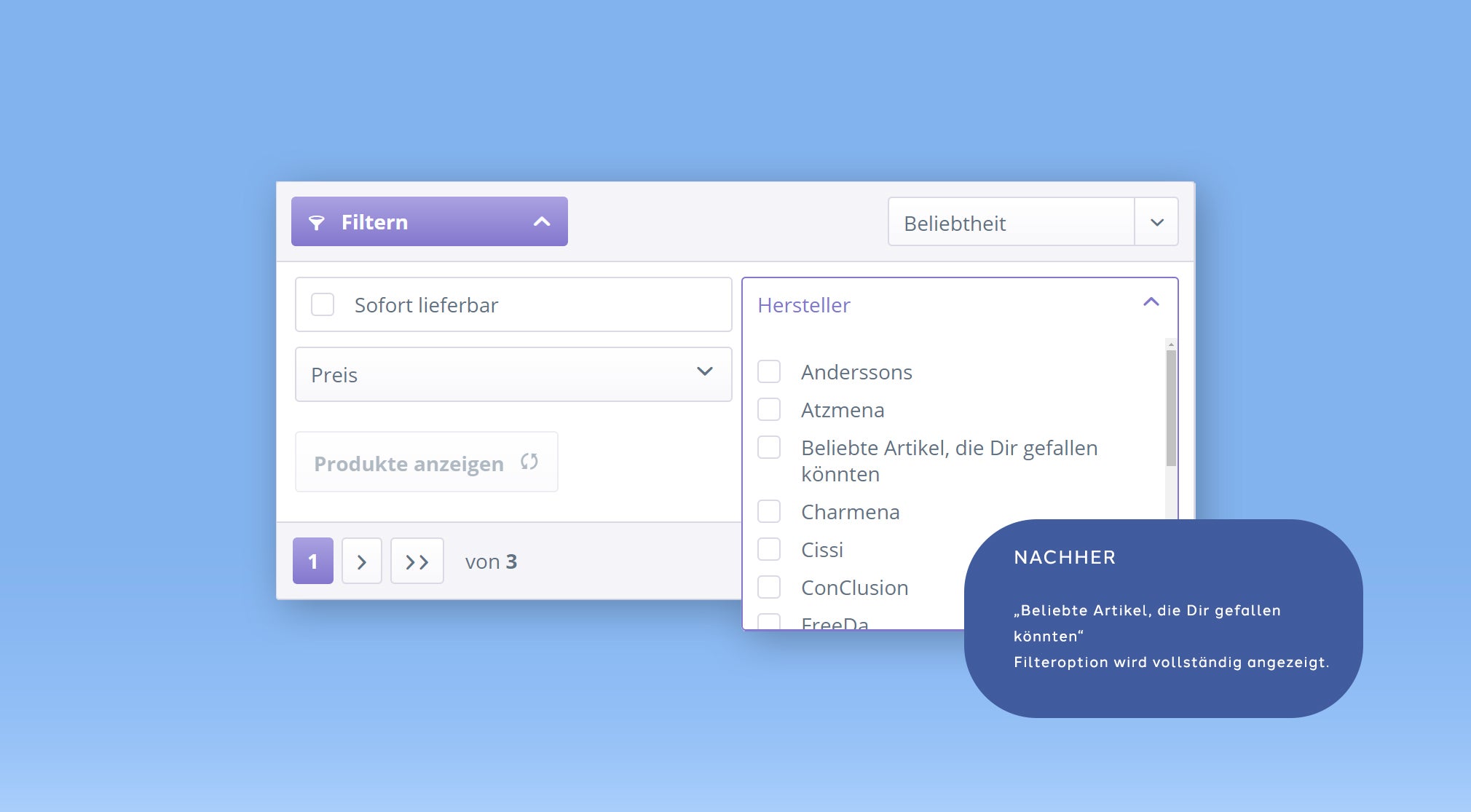Click the funnel icon on Filtern button

tap(316, 222)
